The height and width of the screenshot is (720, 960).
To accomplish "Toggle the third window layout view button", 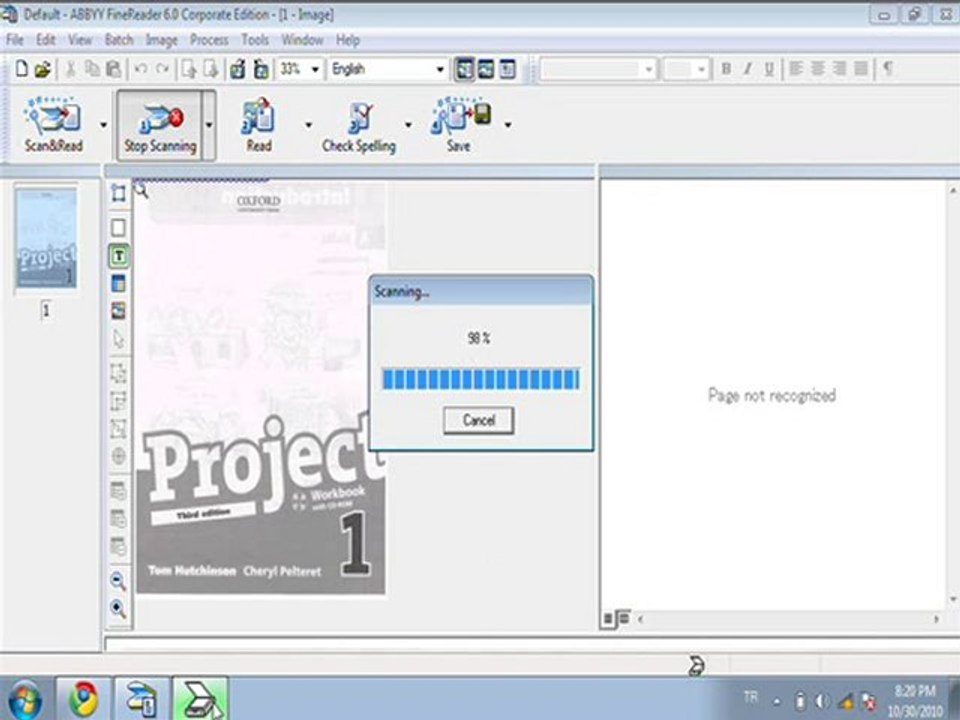I will (x=508, y=69).
